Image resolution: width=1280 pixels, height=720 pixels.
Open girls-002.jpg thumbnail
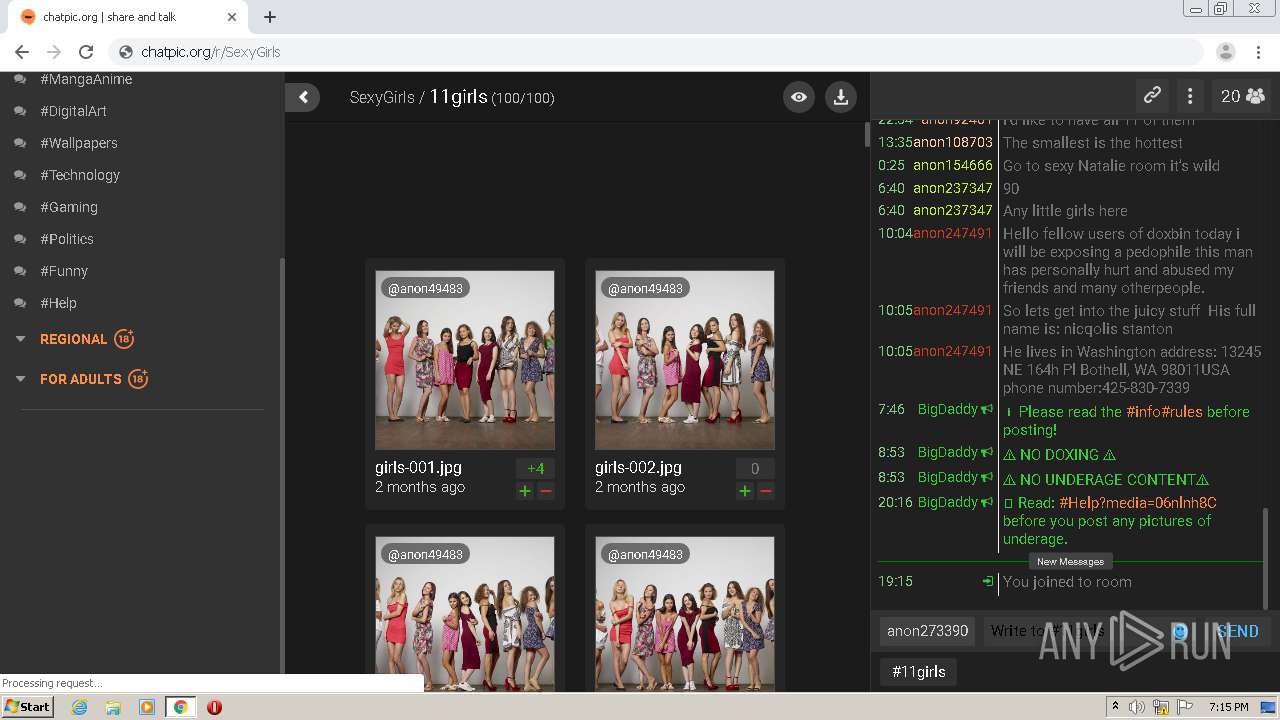point(685,360)
